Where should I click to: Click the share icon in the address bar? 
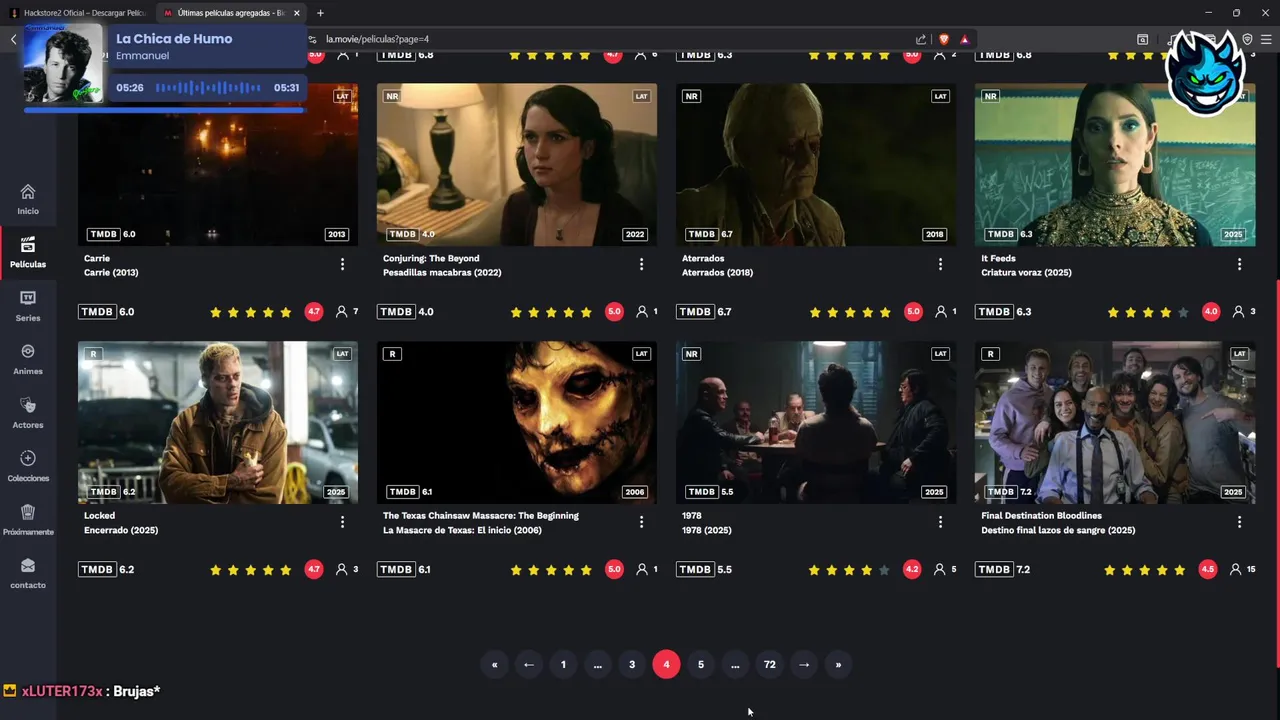click(921, 39)
